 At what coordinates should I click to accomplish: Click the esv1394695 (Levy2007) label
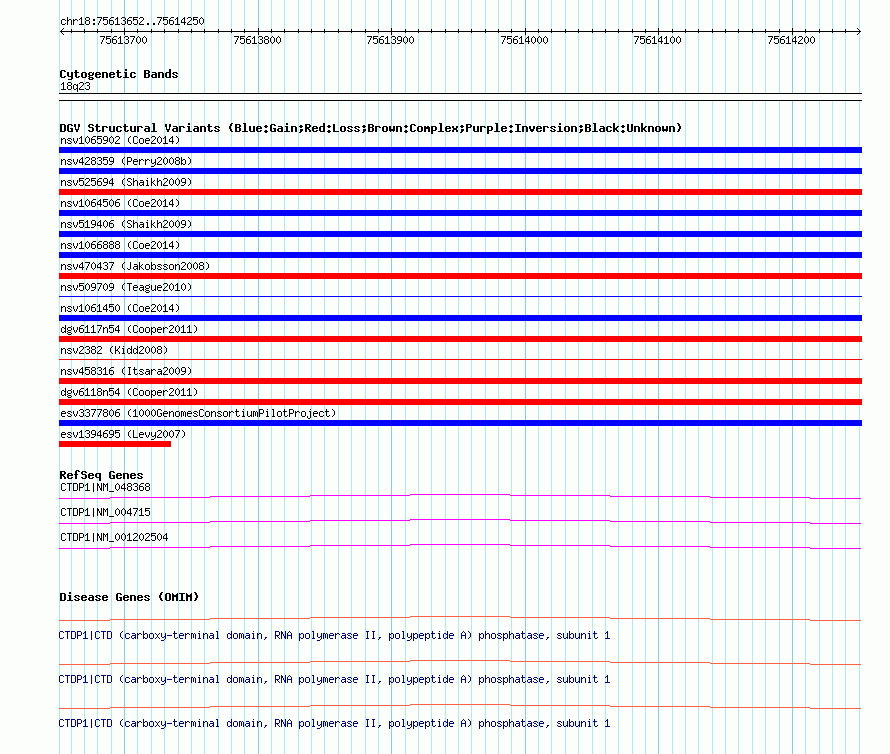pos(123,434)
